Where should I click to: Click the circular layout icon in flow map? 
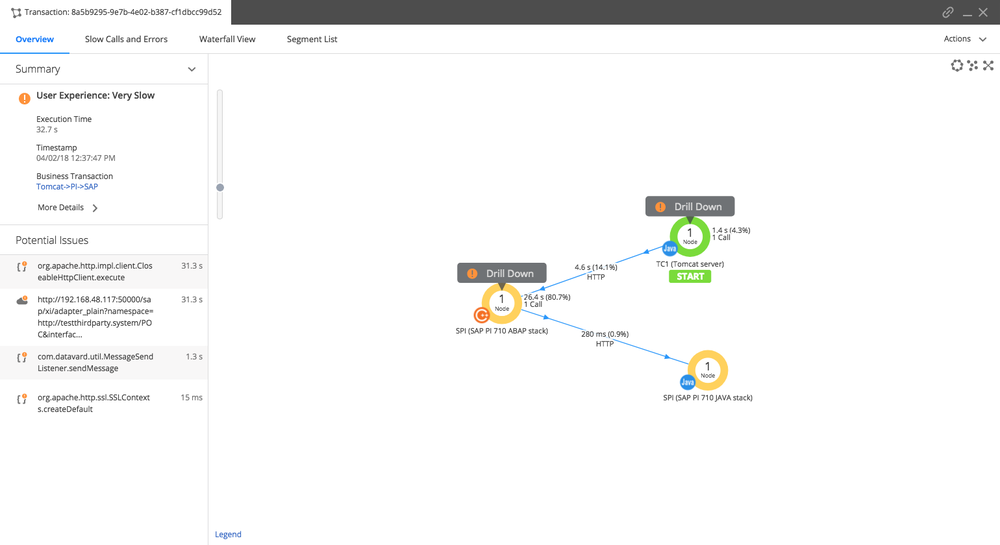click(957, 65)
